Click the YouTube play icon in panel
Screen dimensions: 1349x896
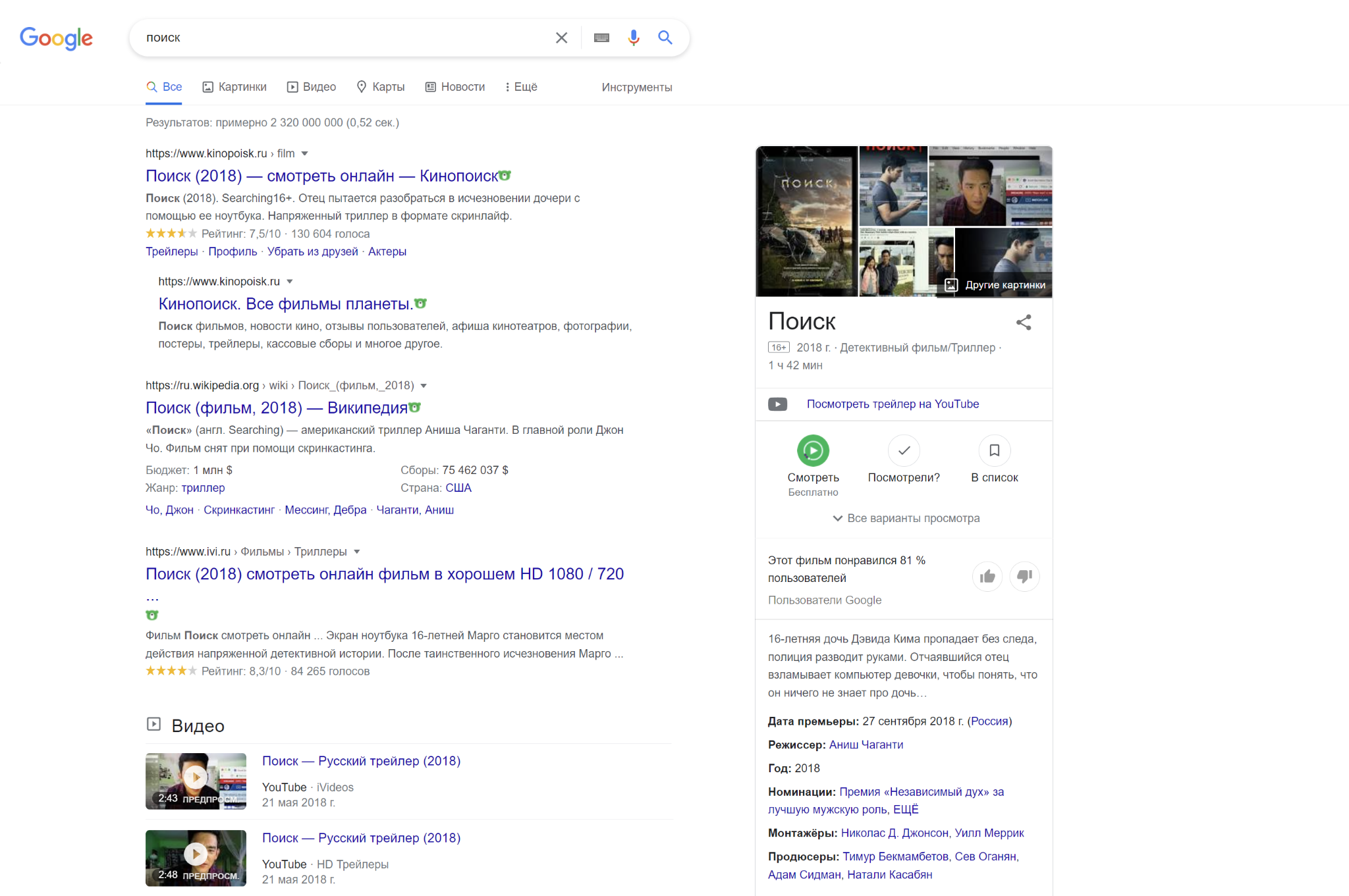click(778, 404)
